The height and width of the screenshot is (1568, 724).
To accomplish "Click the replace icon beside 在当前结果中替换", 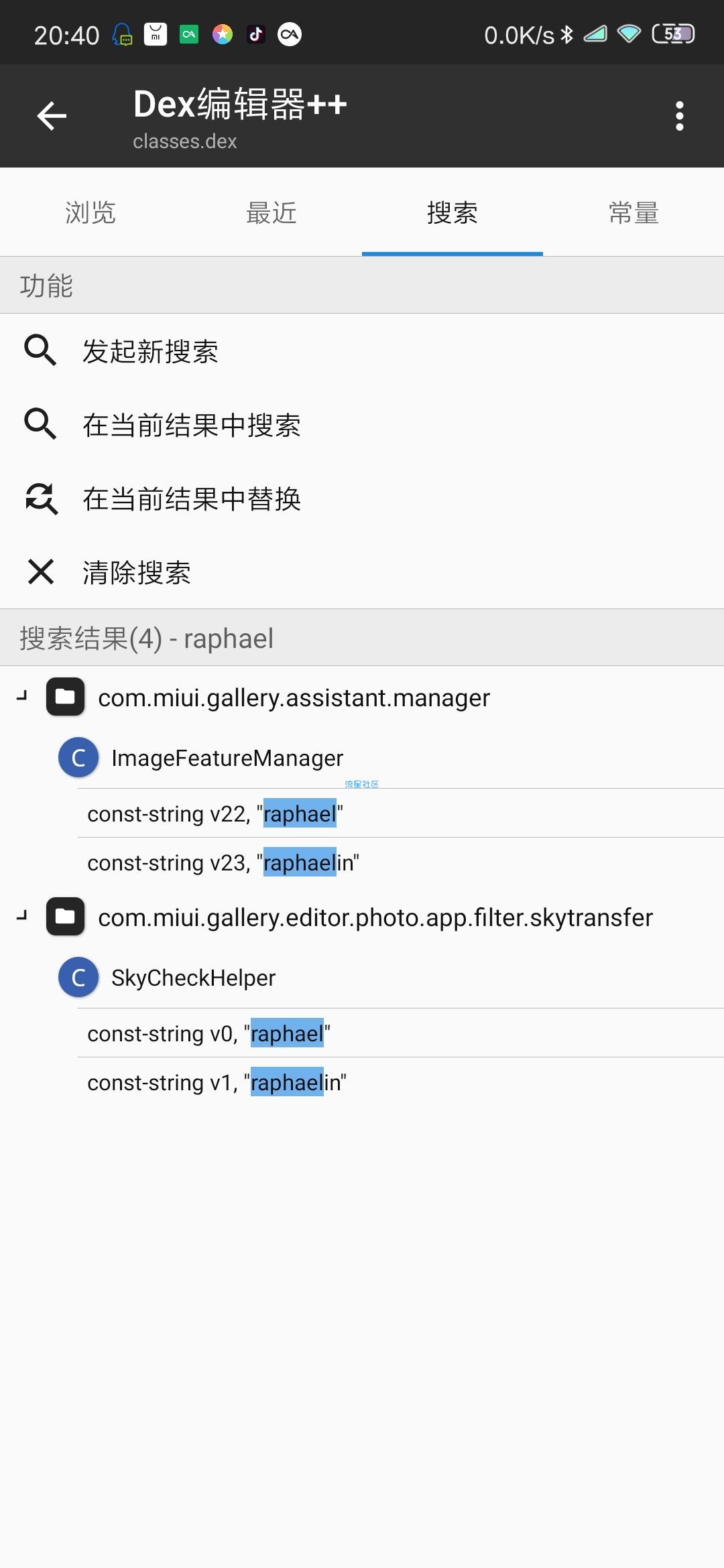I will (42, 499).
